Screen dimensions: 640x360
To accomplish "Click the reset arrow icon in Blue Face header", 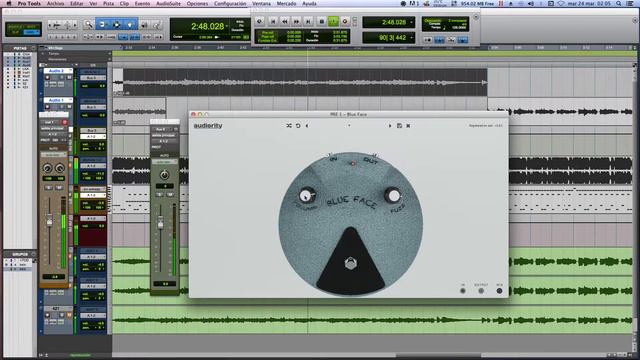I will 298,126.
